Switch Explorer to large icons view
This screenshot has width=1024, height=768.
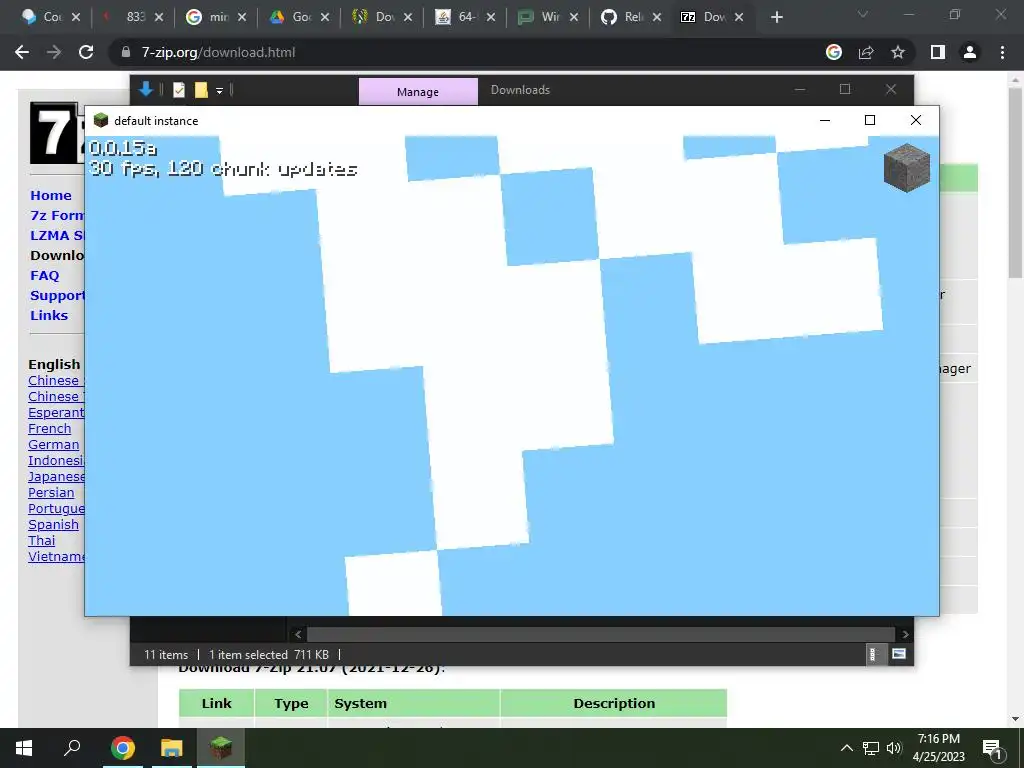899,654
